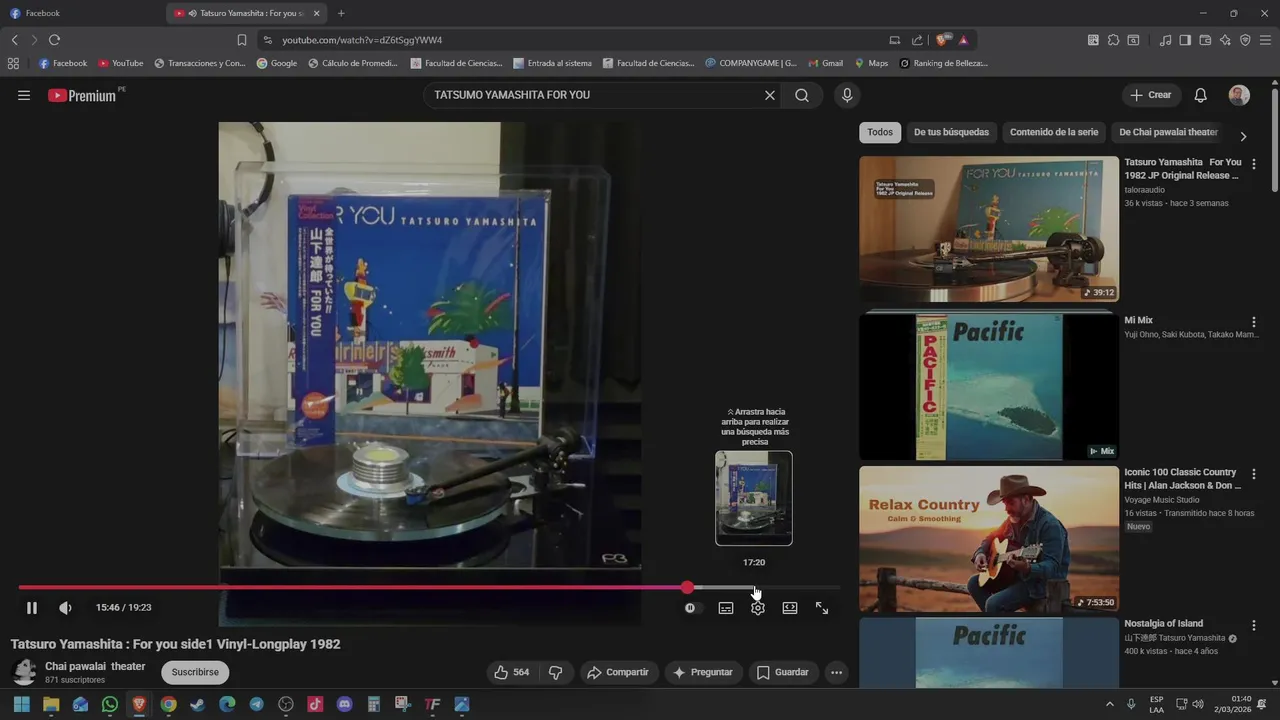The height and width of the screenshot is (720, 1280).
Task: Click the Preguntar button
Action: pos(703,672)
